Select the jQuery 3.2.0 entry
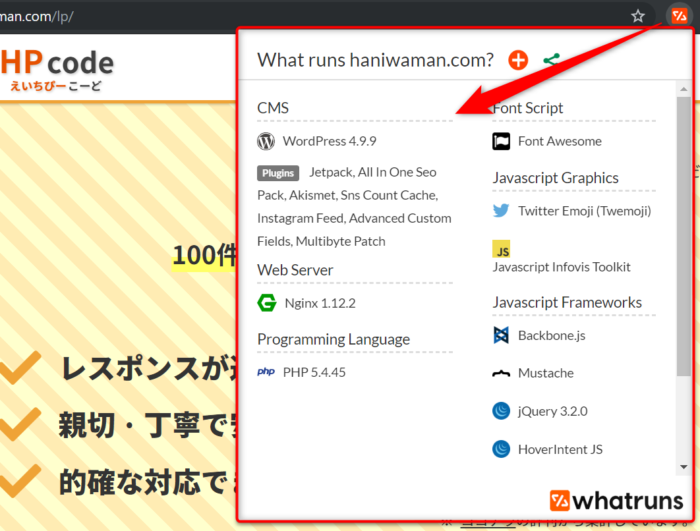 [x=553, y=411]
